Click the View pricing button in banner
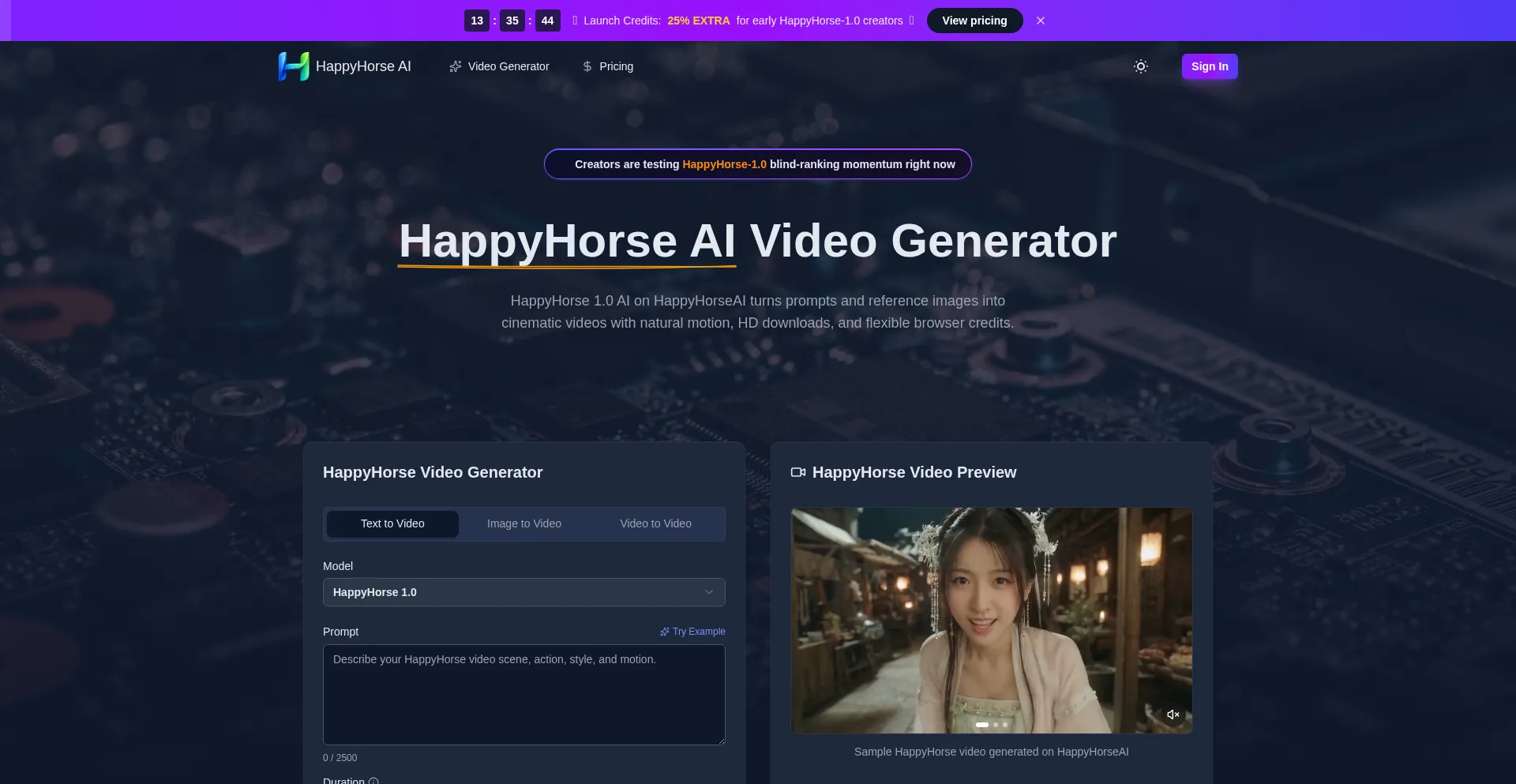This screenshot has width=1516, height=784. click(x=974, y=21)
